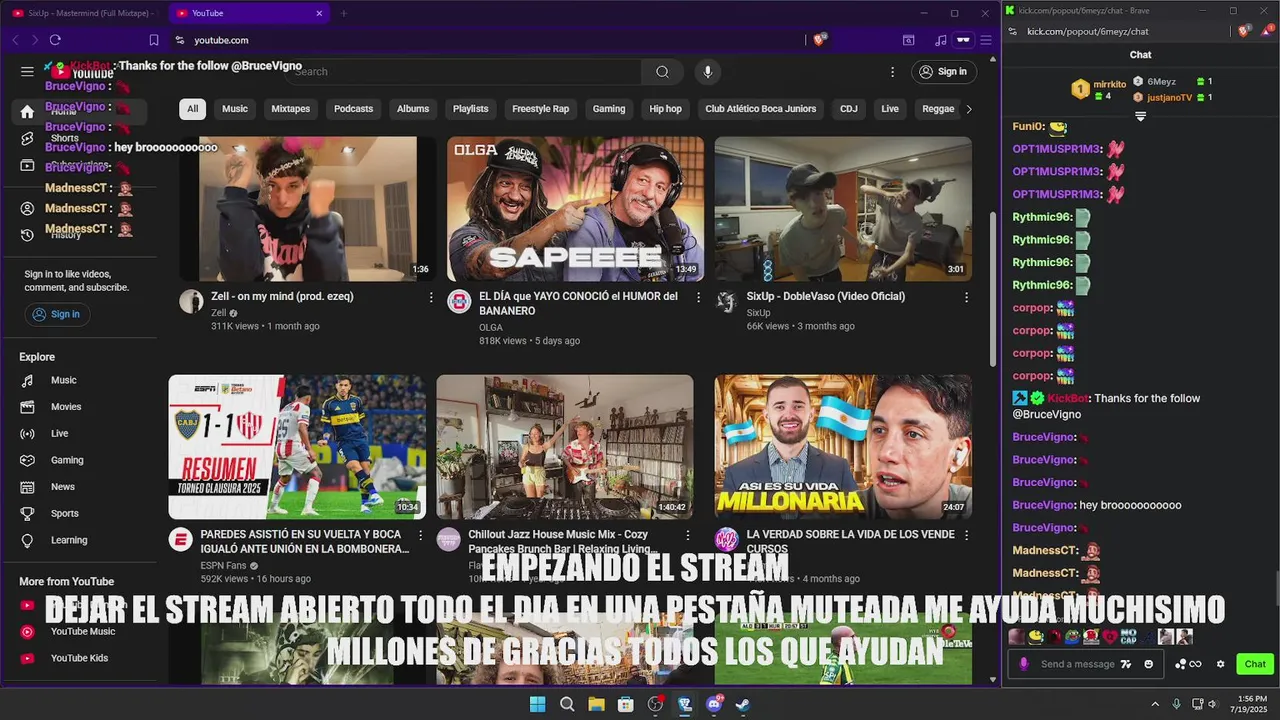Open the OLGA channel avatar
Image resolution: width=1280 pixels, height=720 pixels.
pyautogui.click(x=459, y=302)
